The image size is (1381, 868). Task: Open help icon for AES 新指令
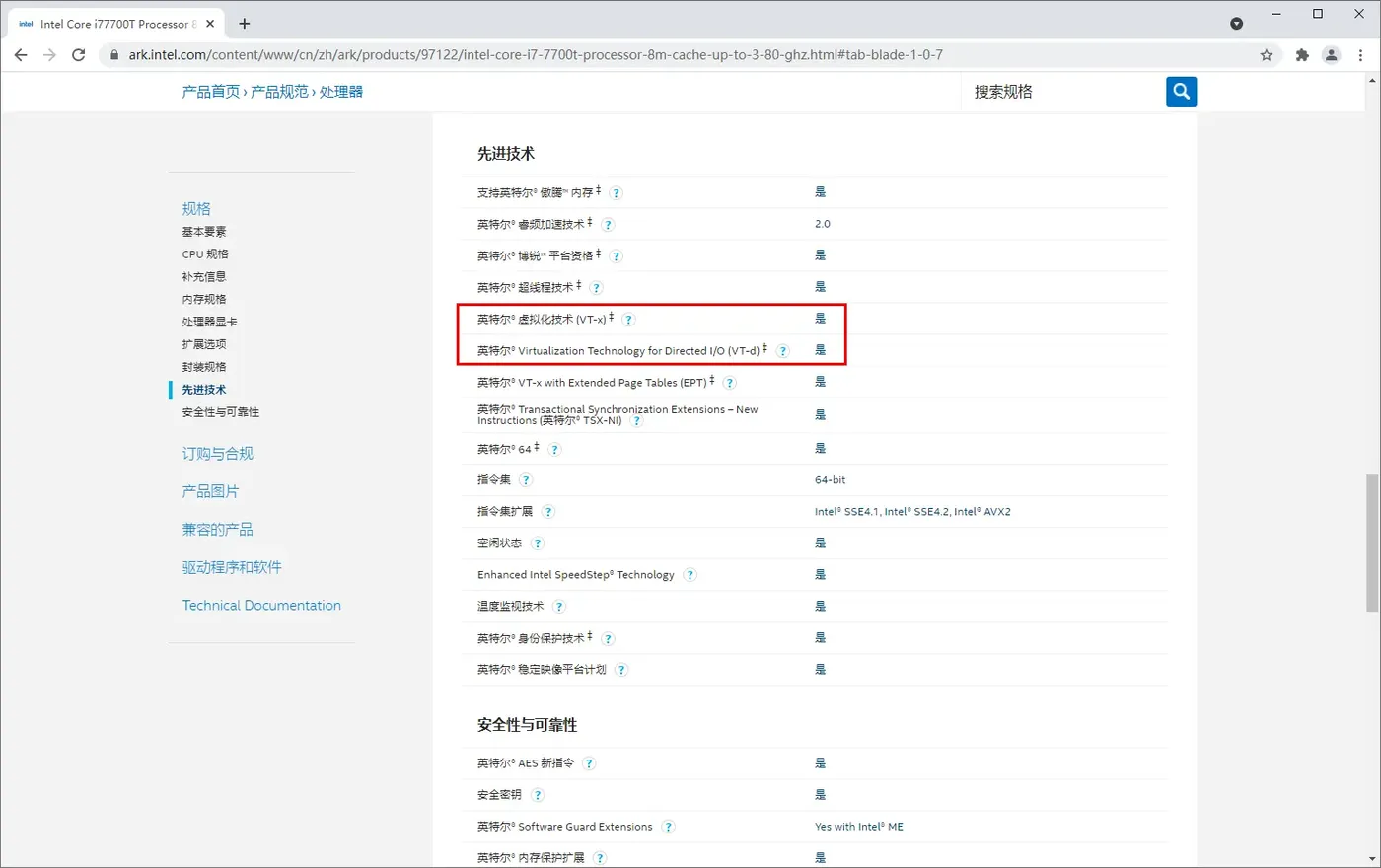[589, 763]
